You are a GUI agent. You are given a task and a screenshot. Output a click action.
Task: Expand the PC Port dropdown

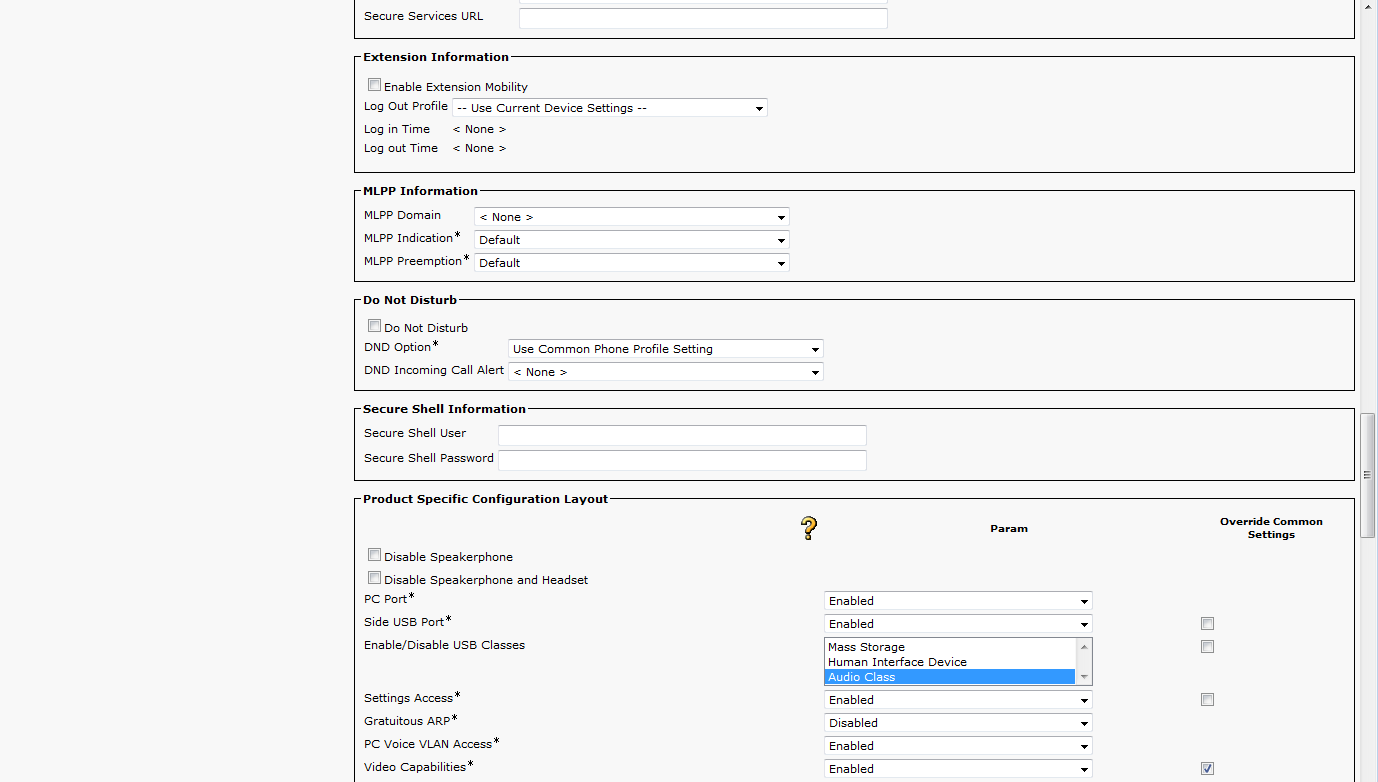957,601
